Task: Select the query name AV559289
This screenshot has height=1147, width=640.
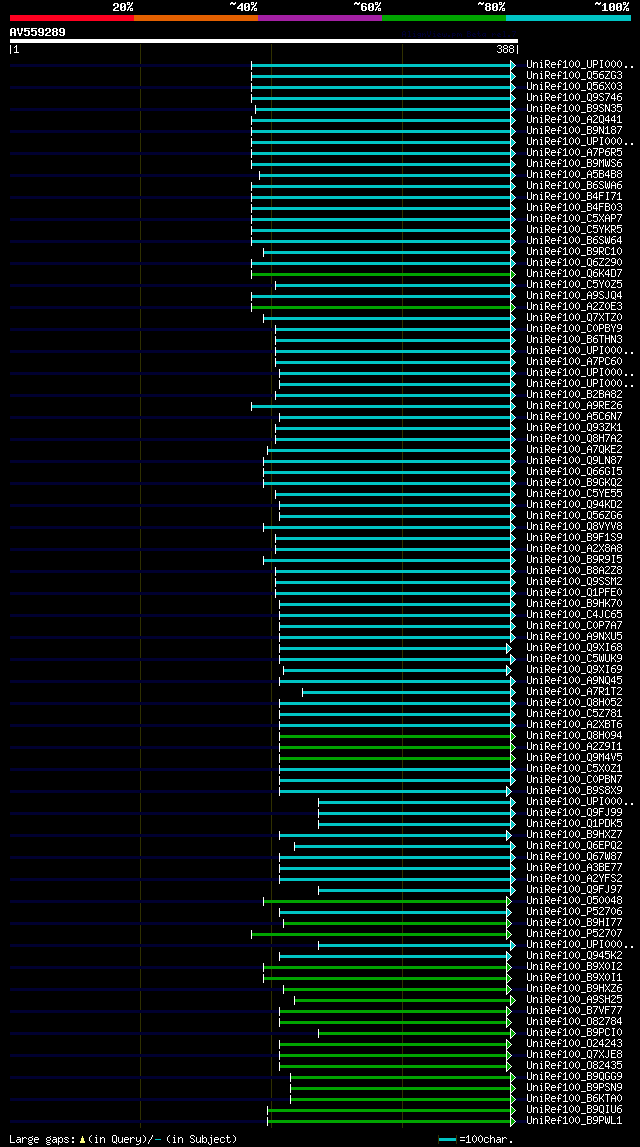Action: point(37,31)
